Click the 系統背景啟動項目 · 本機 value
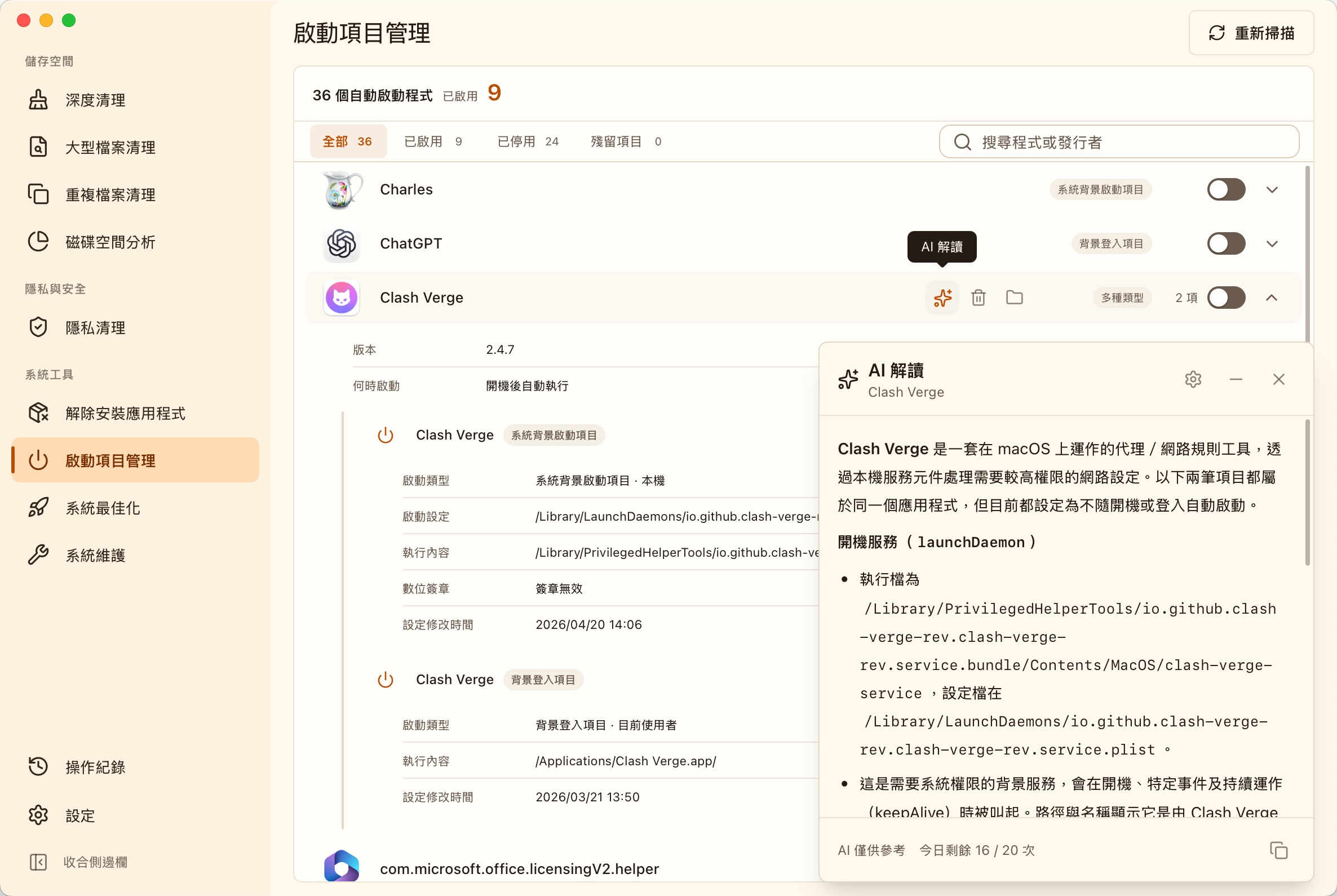The width and height of the screenshot is (1337, 896). [600, 481]
